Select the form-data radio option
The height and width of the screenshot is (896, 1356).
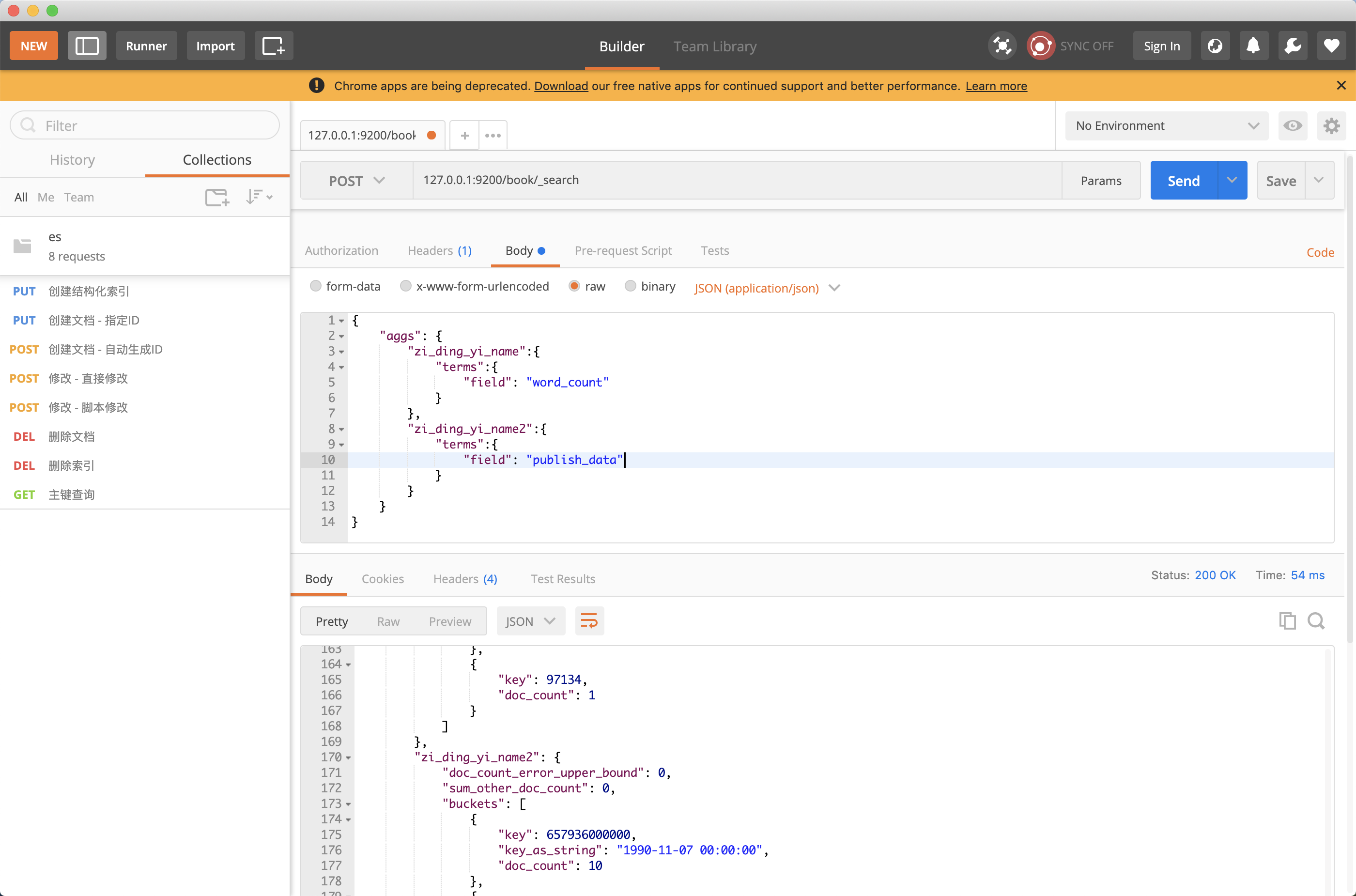click(x=315, y=286)
